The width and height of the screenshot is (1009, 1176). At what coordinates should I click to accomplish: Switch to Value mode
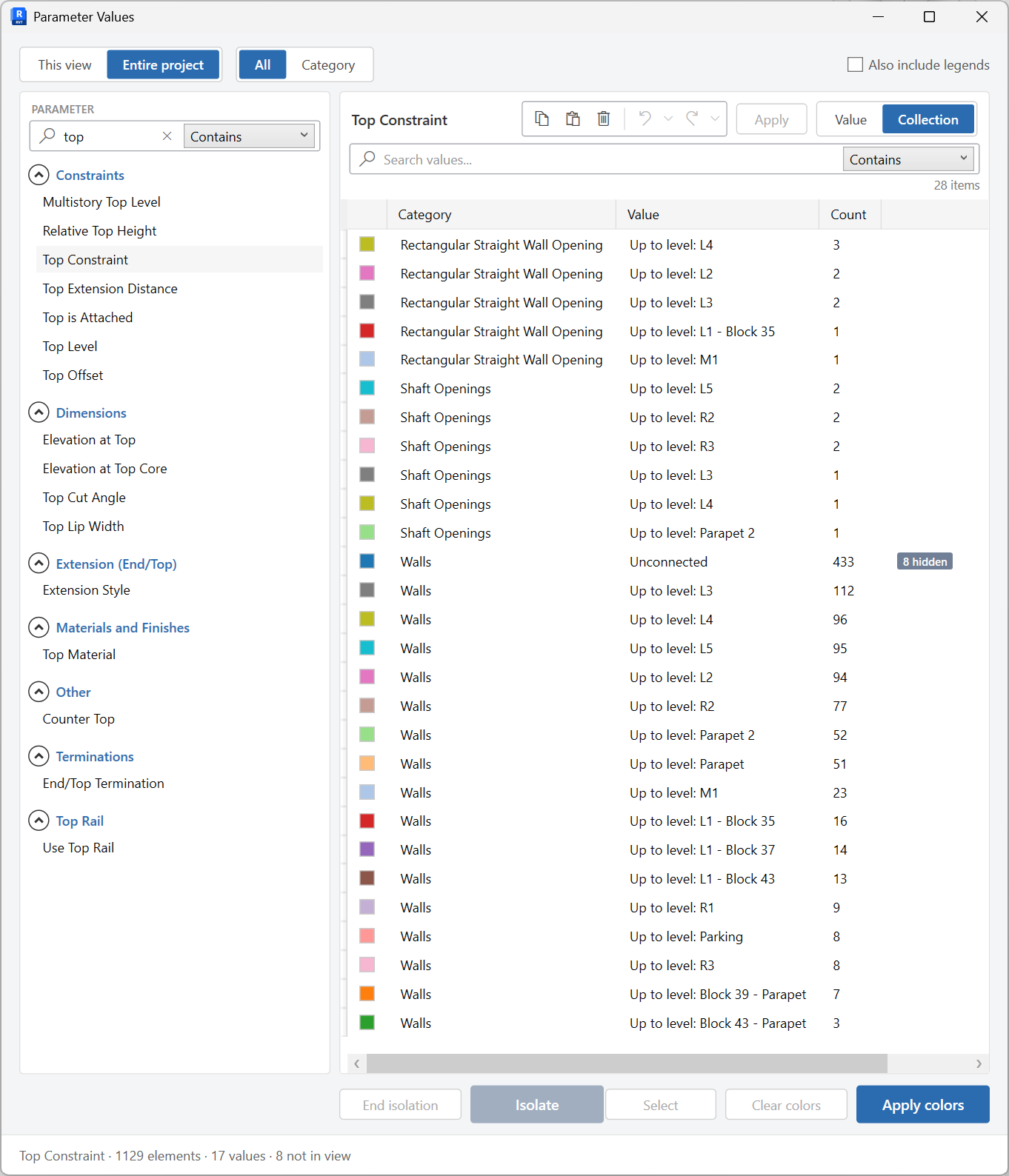tap(850, 120)
